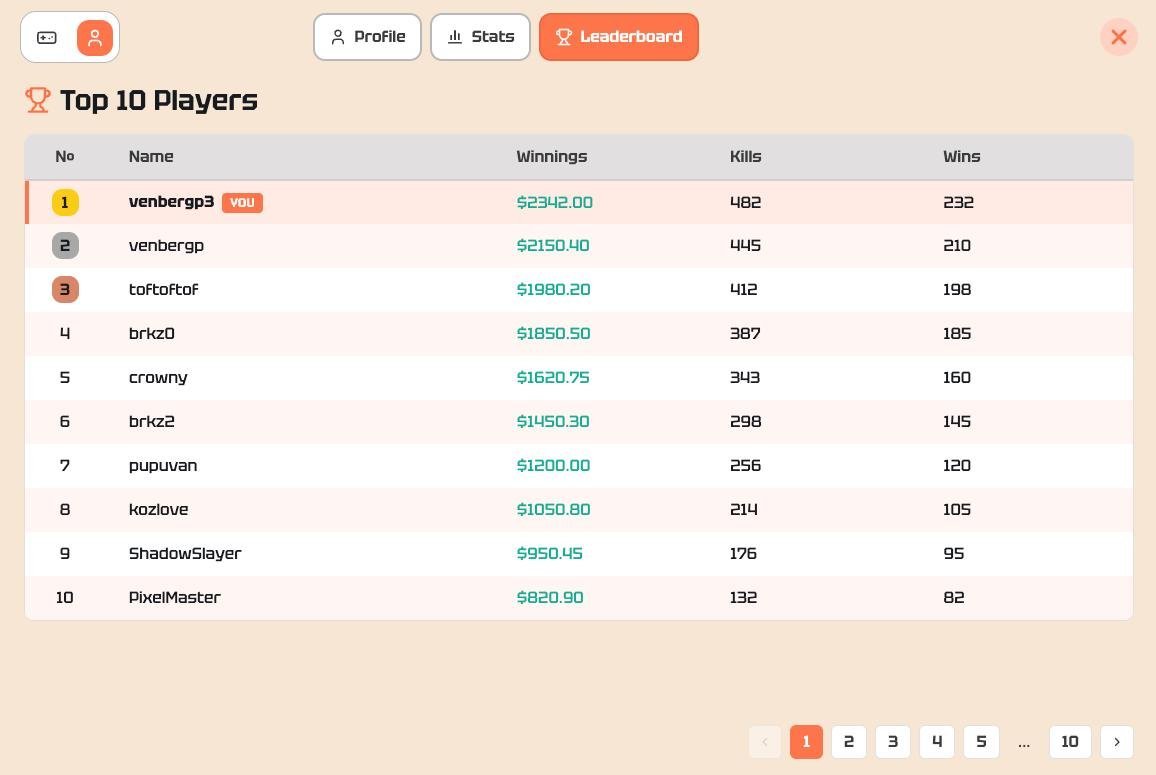Image resolution: width=1156 pixels, height=775 pixels.
Task: Go to pagination page 2
Action: point(849,742)
